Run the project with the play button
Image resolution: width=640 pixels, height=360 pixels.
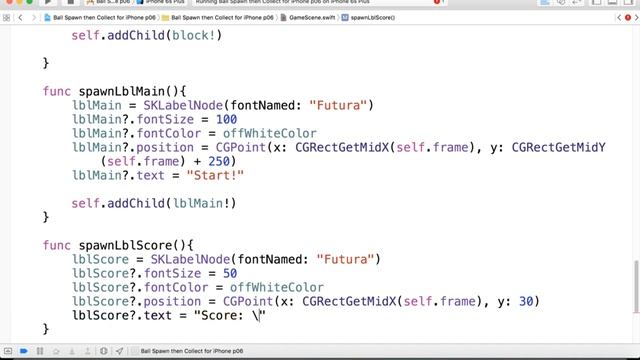[x=48, y=2]
